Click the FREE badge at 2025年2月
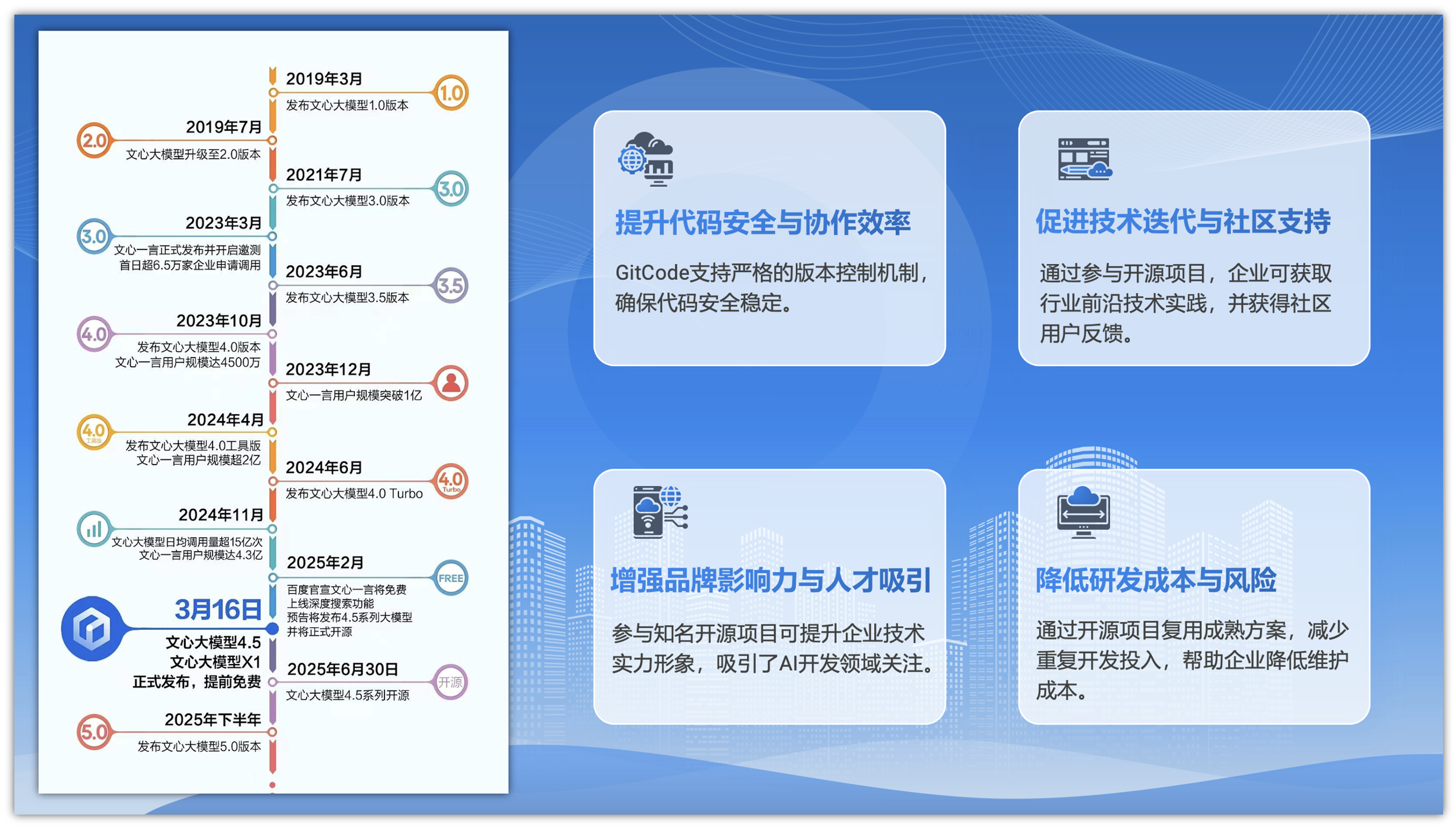The image size is (1456, 831). click(x=450, y=578)
